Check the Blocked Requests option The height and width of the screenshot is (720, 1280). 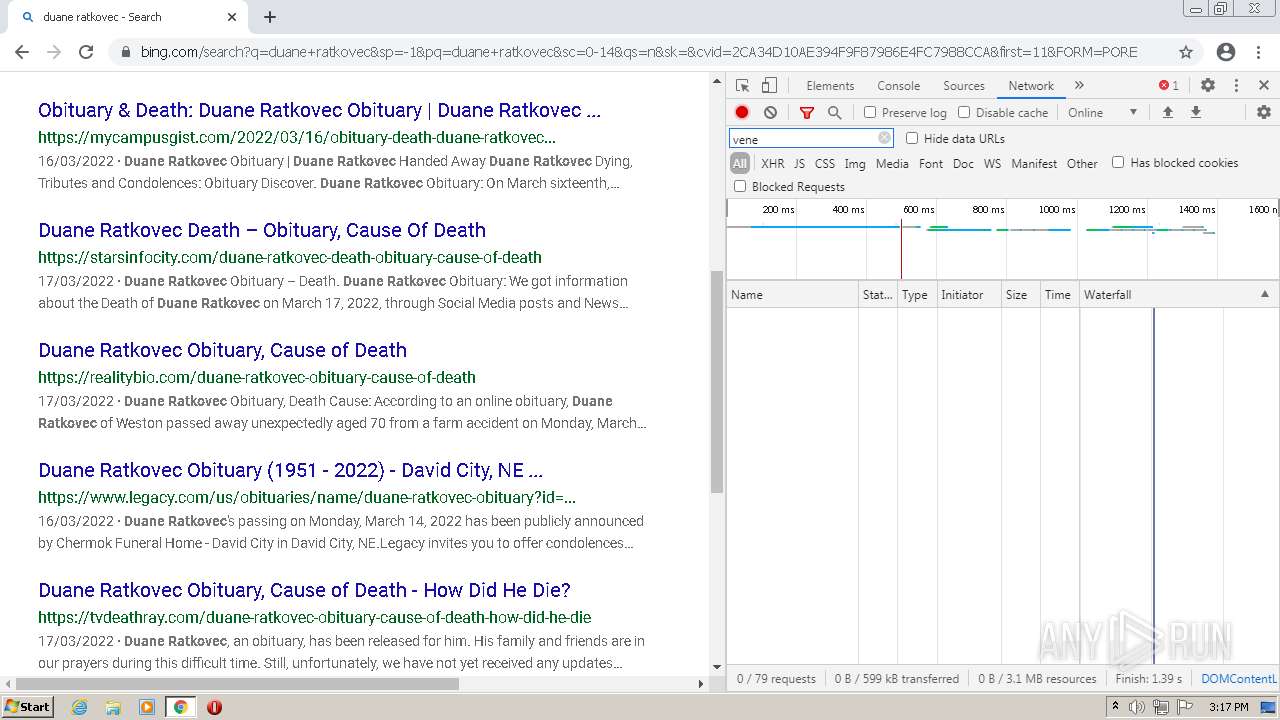(740, 187)
